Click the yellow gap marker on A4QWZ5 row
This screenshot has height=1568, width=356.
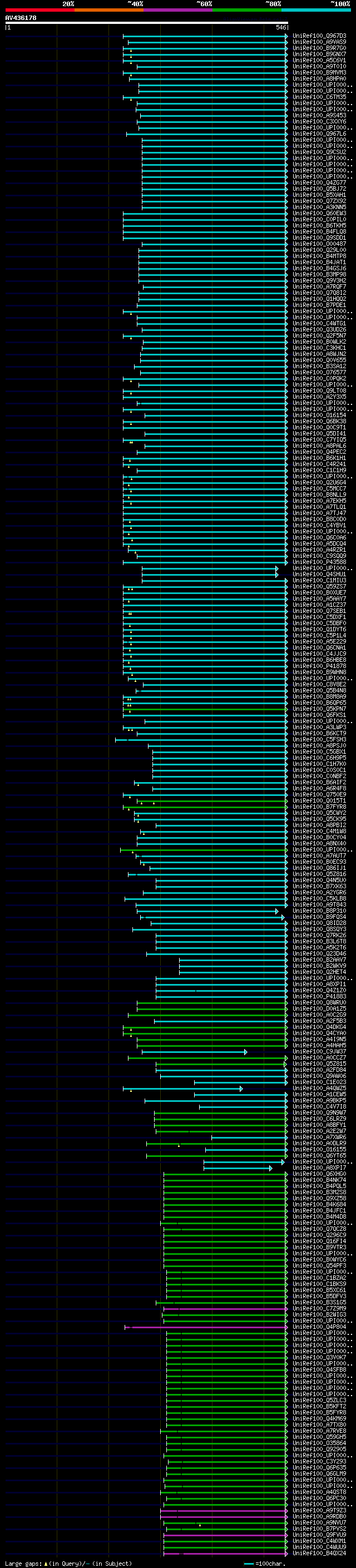click(x=131, y=1091)
